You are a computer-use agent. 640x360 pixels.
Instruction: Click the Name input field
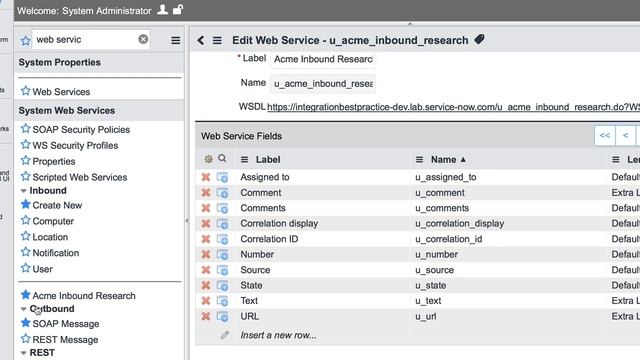coord(323,84)
